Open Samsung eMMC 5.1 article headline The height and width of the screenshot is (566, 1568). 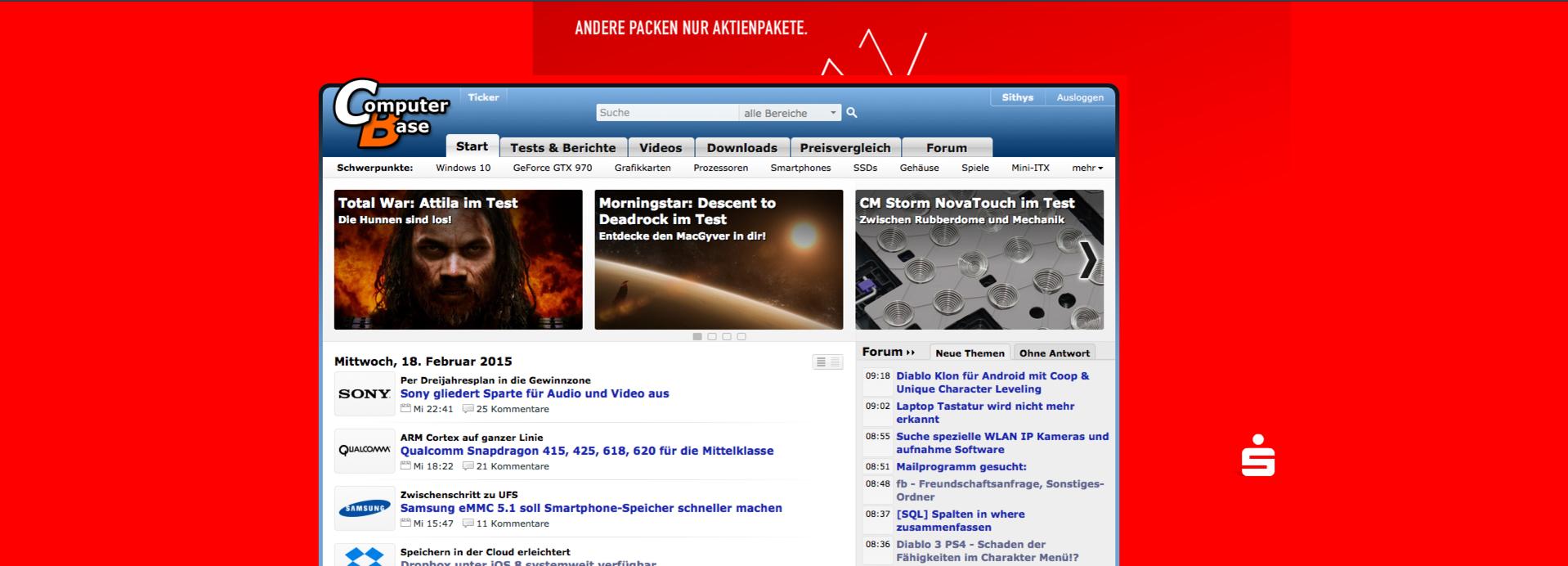591,508
